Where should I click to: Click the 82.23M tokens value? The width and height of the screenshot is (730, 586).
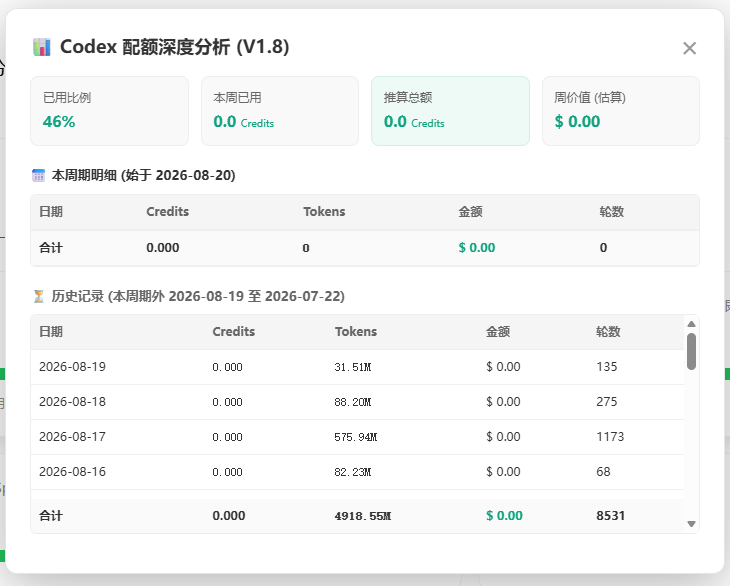coord(352,472)
